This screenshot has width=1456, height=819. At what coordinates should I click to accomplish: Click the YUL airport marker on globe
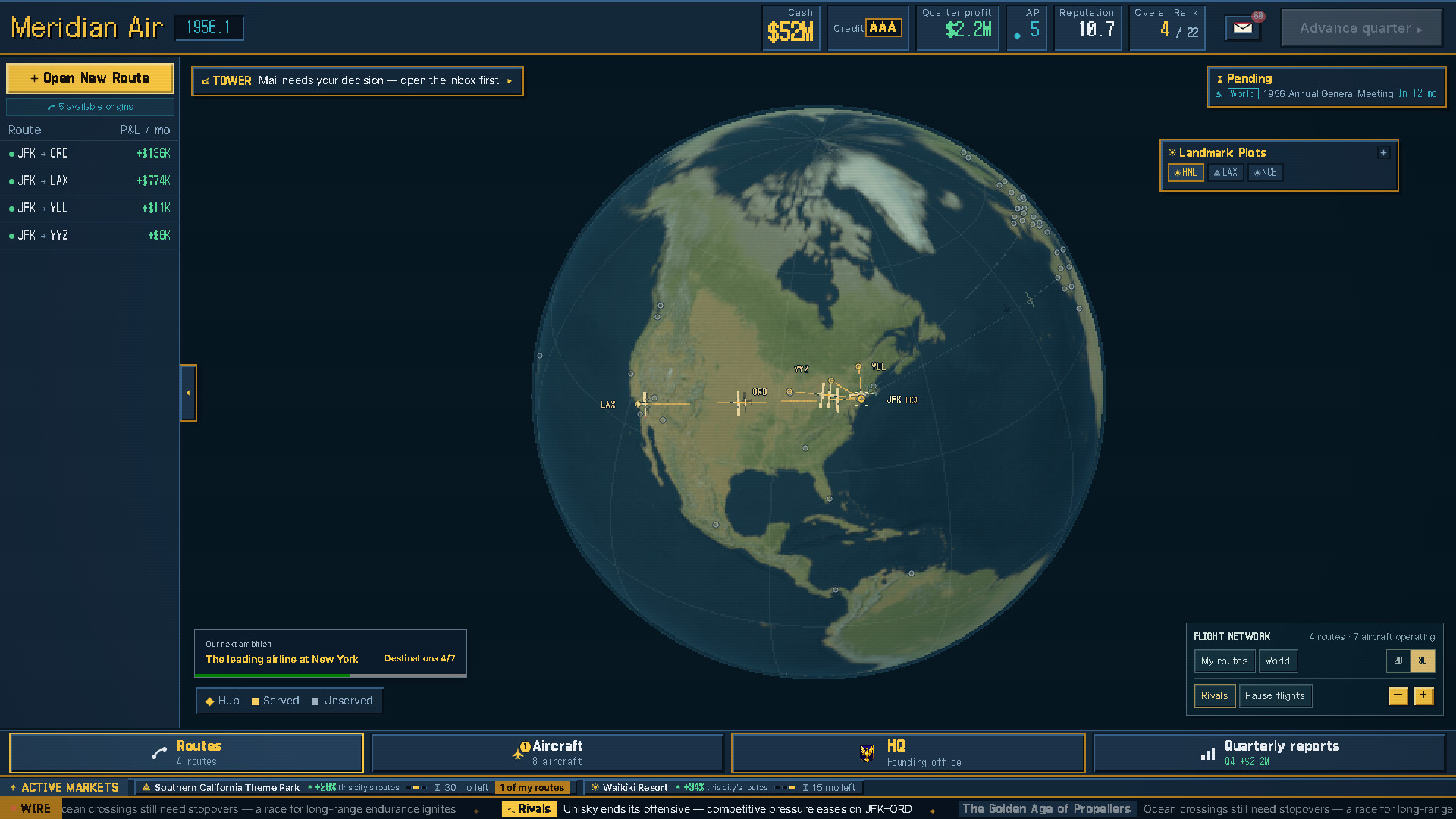pos(858,367)
